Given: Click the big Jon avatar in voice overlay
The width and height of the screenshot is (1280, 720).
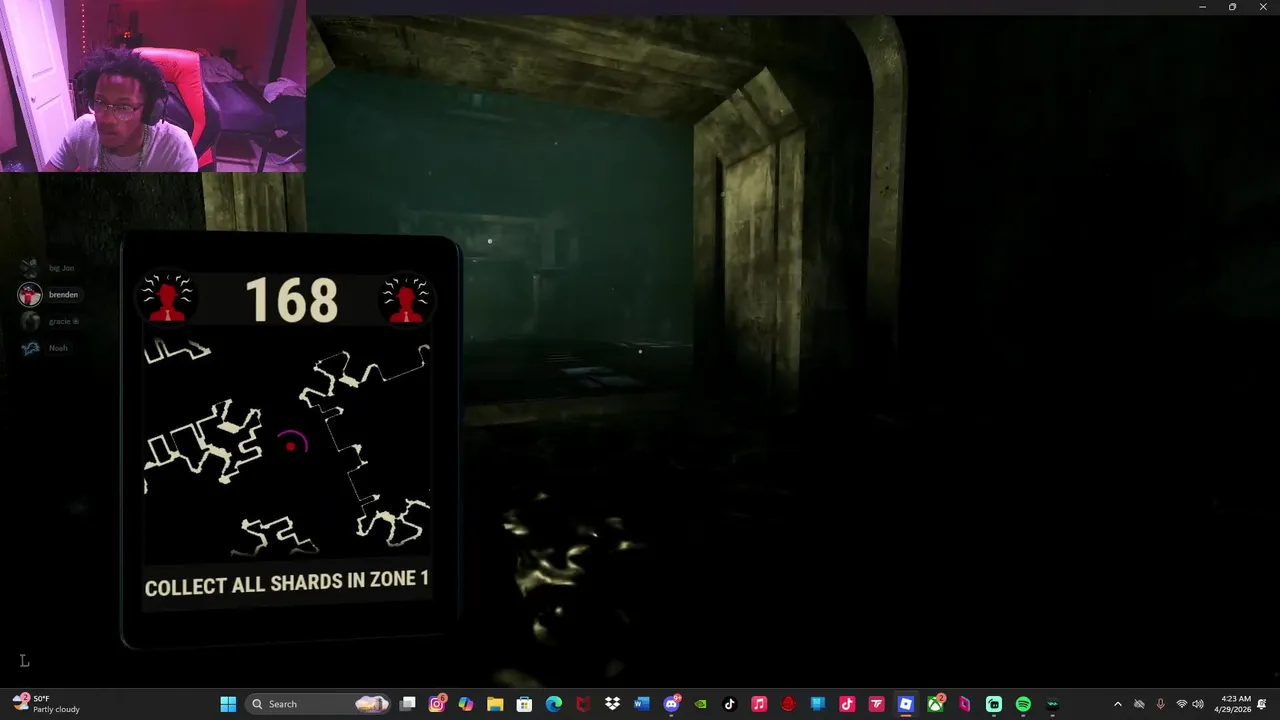Looking at the screenshot, I should point(30,268).
